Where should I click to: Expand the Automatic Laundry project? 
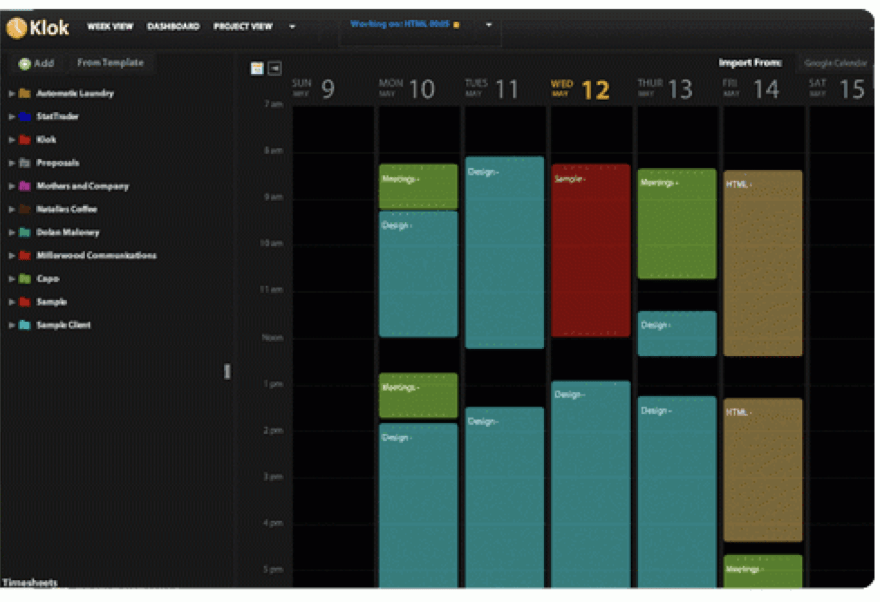pyautogui.click(x=11, y=94)
